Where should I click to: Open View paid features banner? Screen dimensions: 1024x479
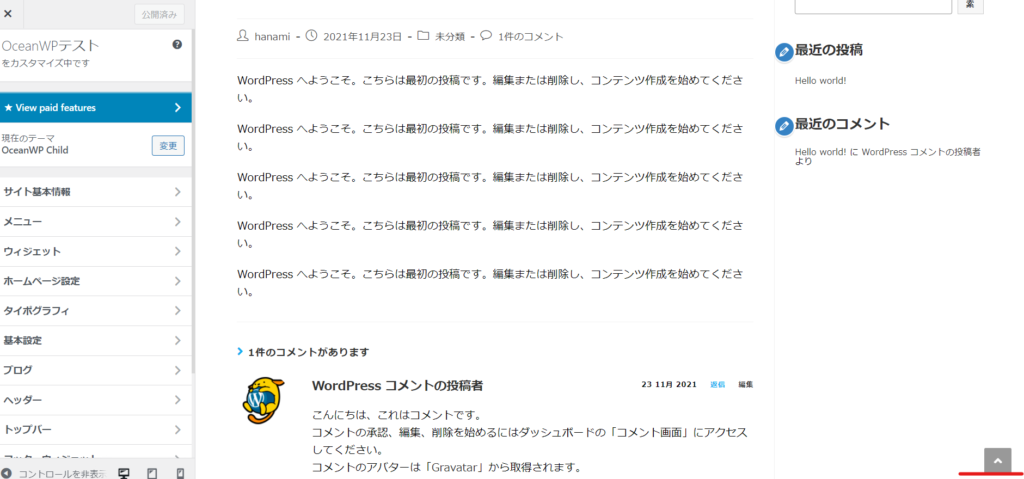pyautogui.click(x=96, y=108)
